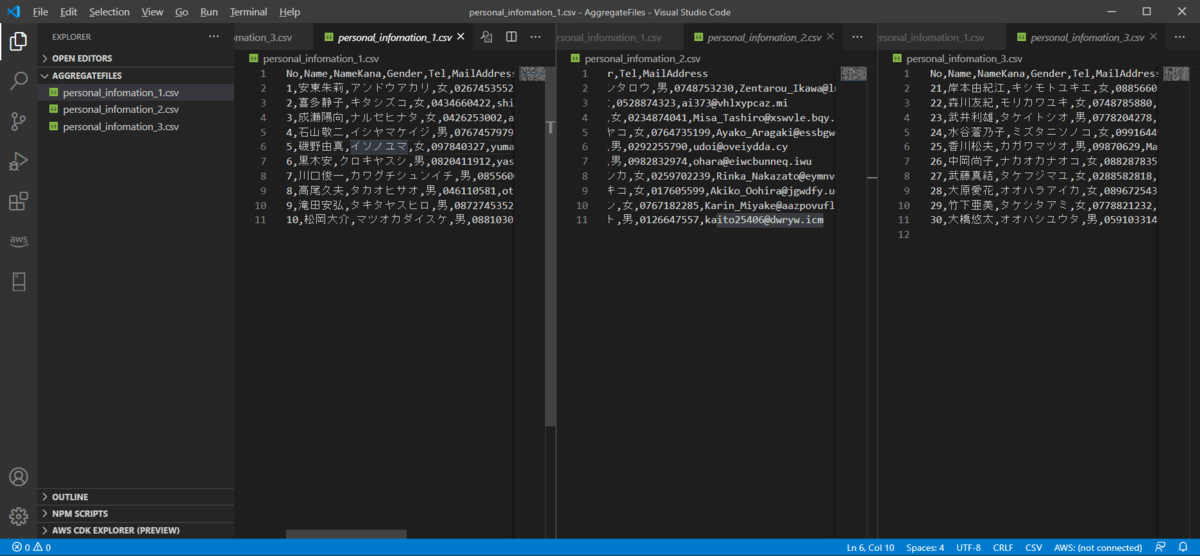Open More Actions ellipsis for personal_infomation_3.csv group
The width and height of the screenshot is (1200, 556).
coord(1180,37)
